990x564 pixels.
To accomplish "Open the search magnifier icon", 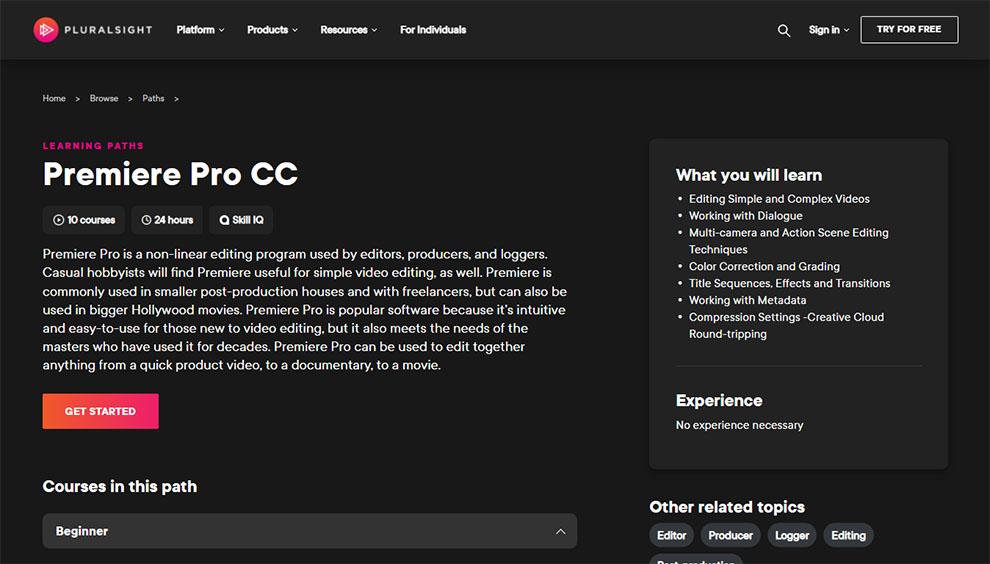I will pyautogui.click(x=784, y=30).
